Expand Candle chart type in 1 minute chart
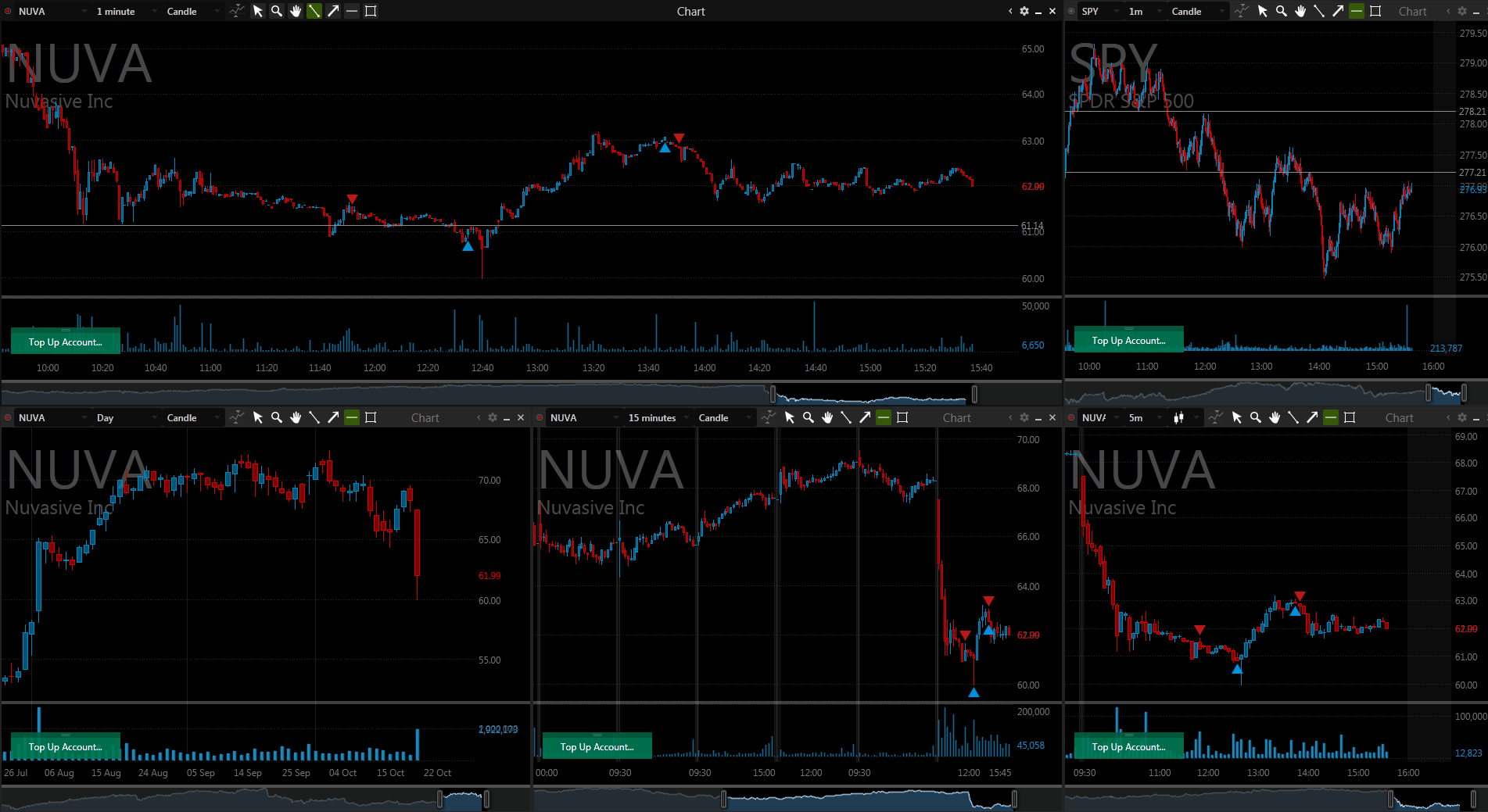1488x812 pixels. point(192,11)
